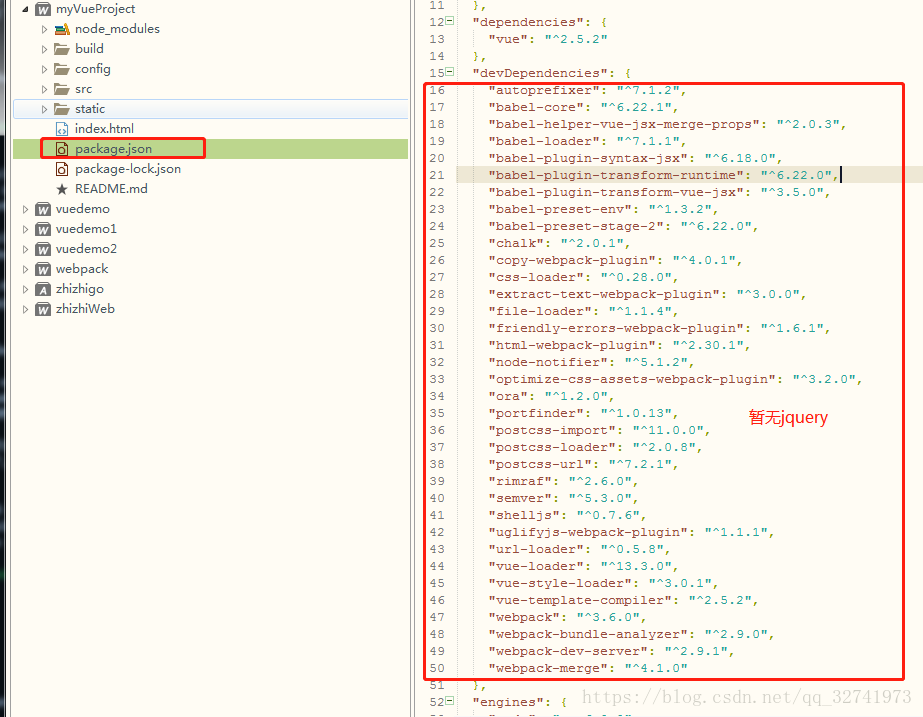The image size is (923, 717).
Task: Click the "devDependencies" key text
Action: coord(540,73)
